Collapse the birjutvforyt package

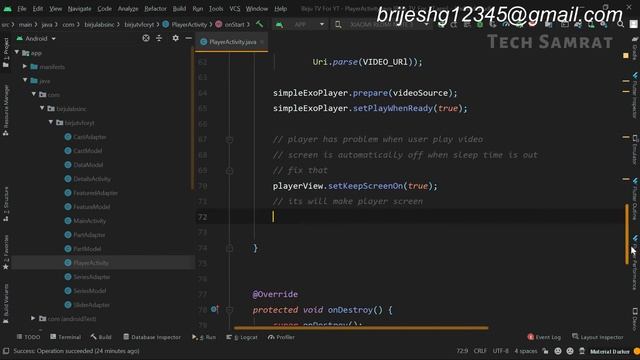pyautogui.click(x=51, y=122)
